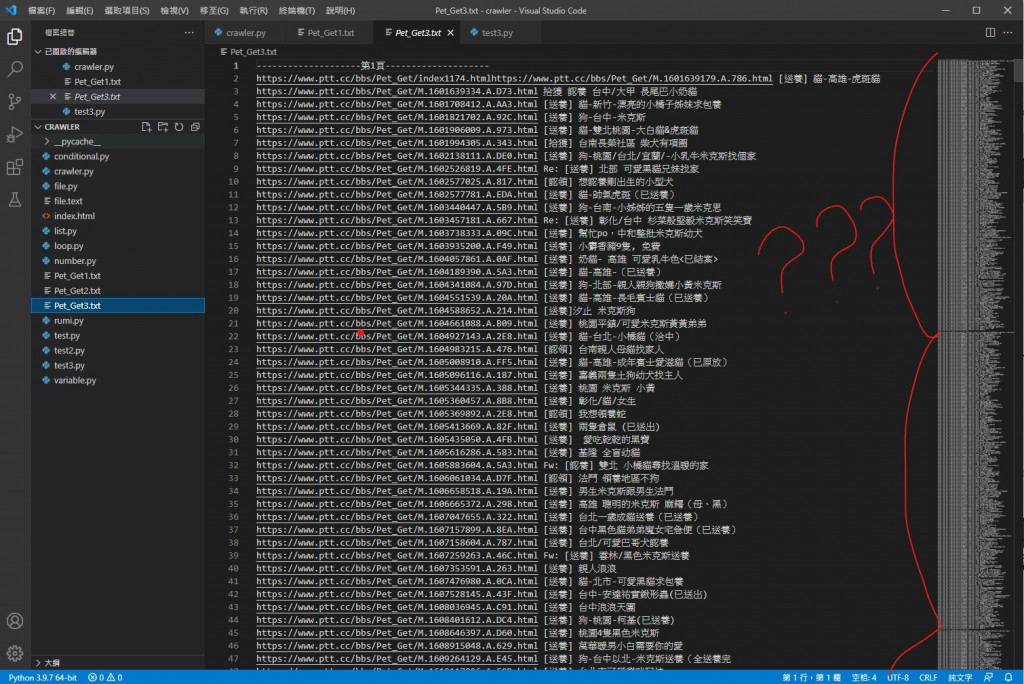Open loop.py in the explorer
Viewport: 1024px width, 684px height.
(69, 246)
